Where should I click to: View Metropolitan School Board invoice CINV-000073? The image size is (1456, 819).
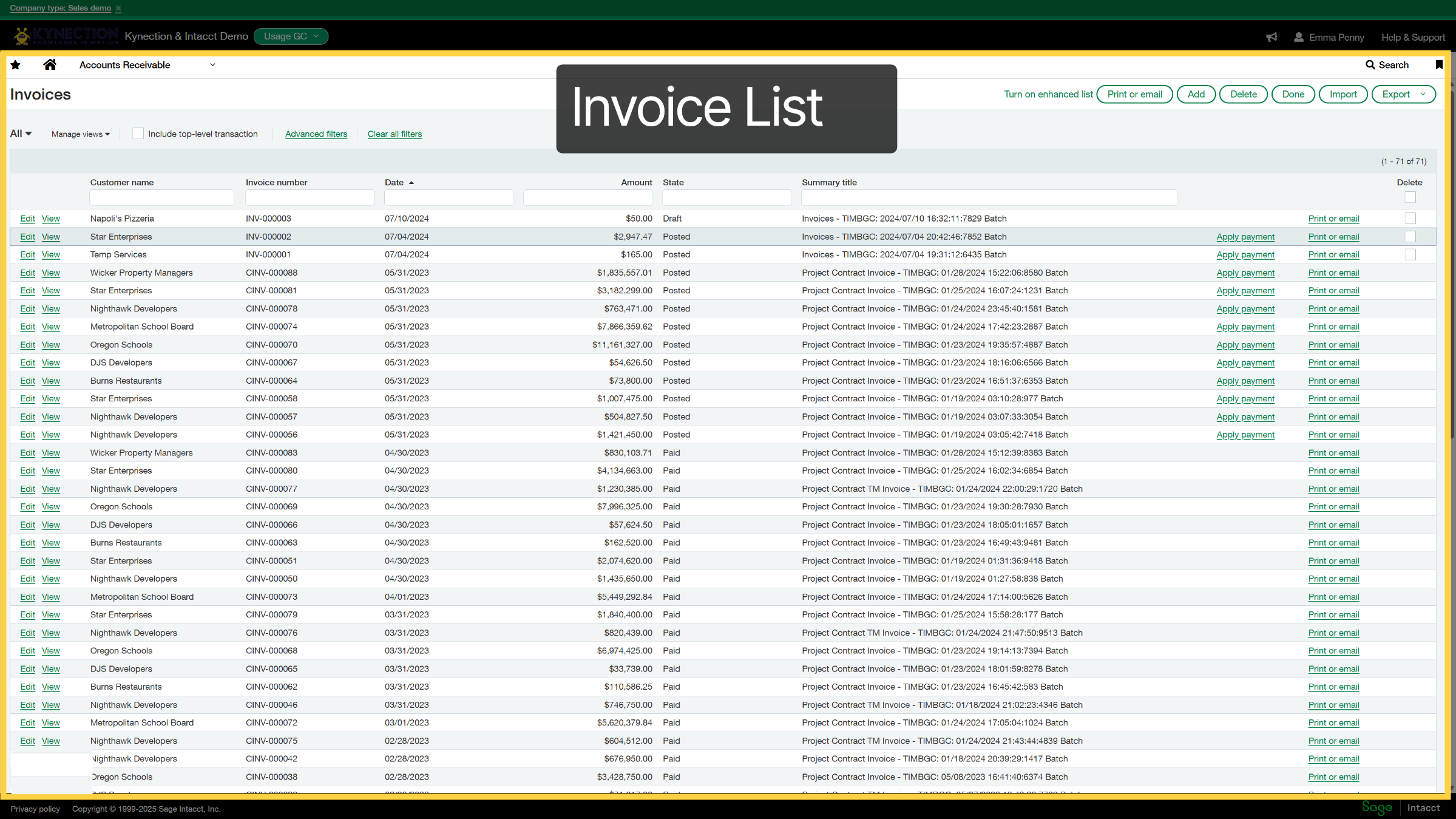51,597
